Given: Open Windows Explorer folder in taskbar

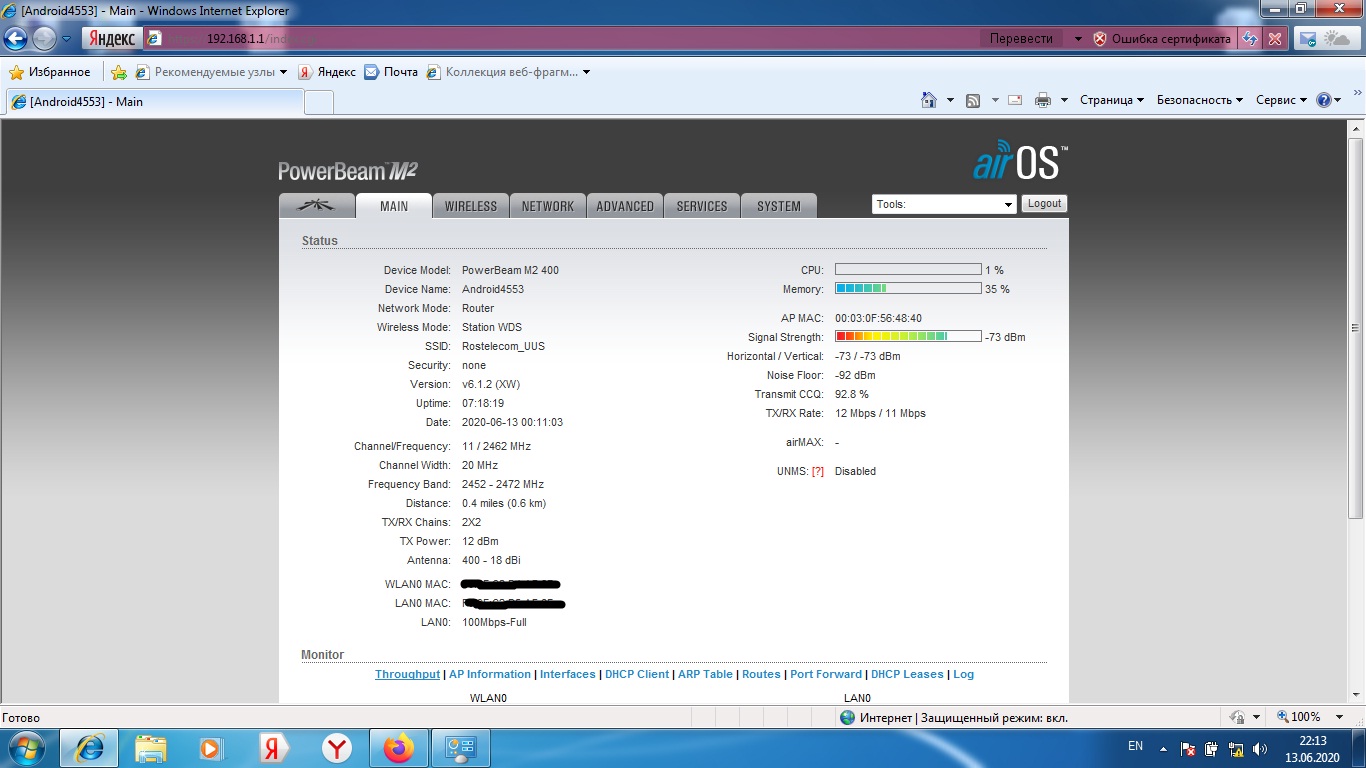Looking at the screenshot, I should pos(151,748).
